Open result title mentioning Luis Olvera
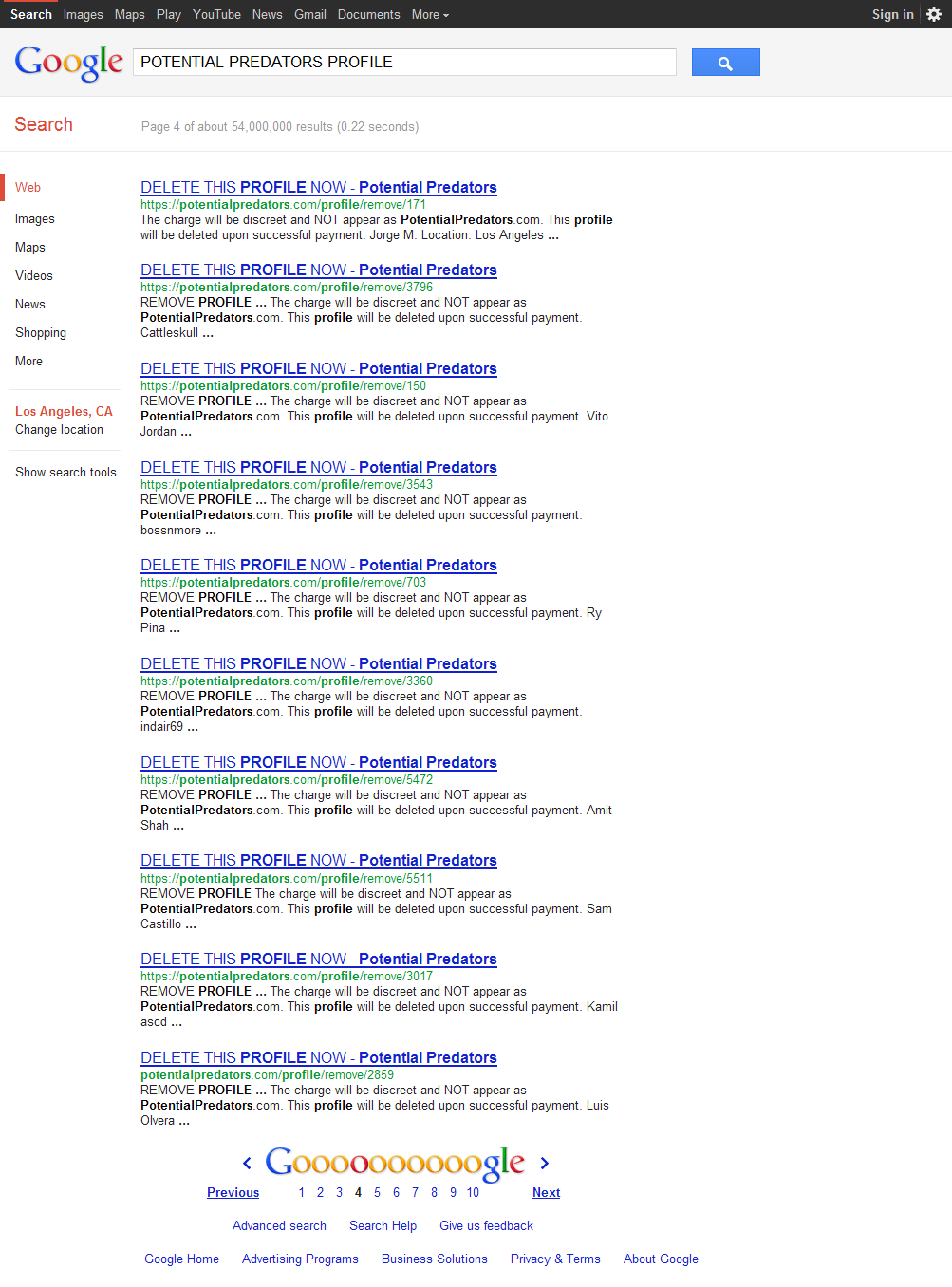 point(319,1057)
